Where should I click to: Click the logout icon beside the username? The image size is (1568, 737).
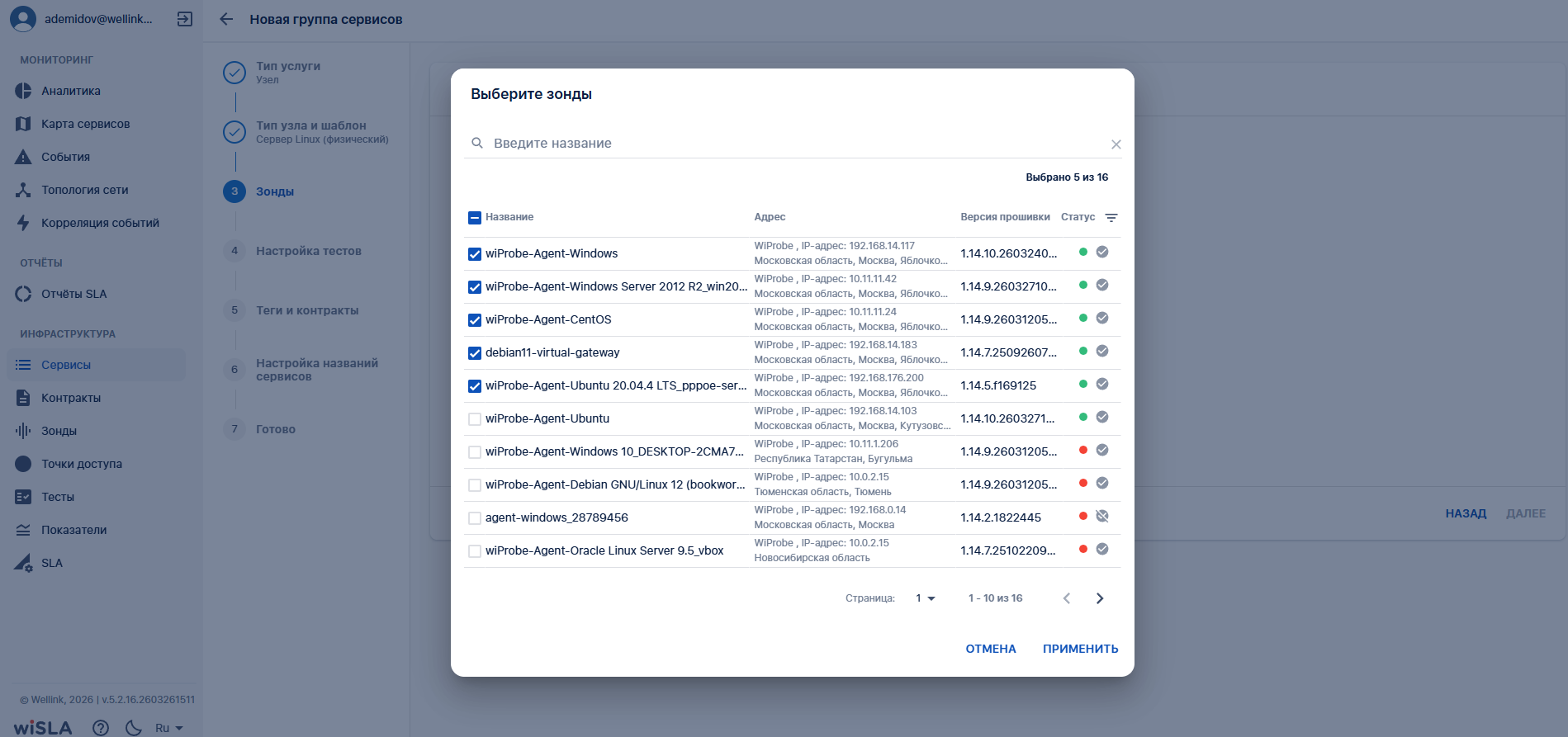pos(185,19)
